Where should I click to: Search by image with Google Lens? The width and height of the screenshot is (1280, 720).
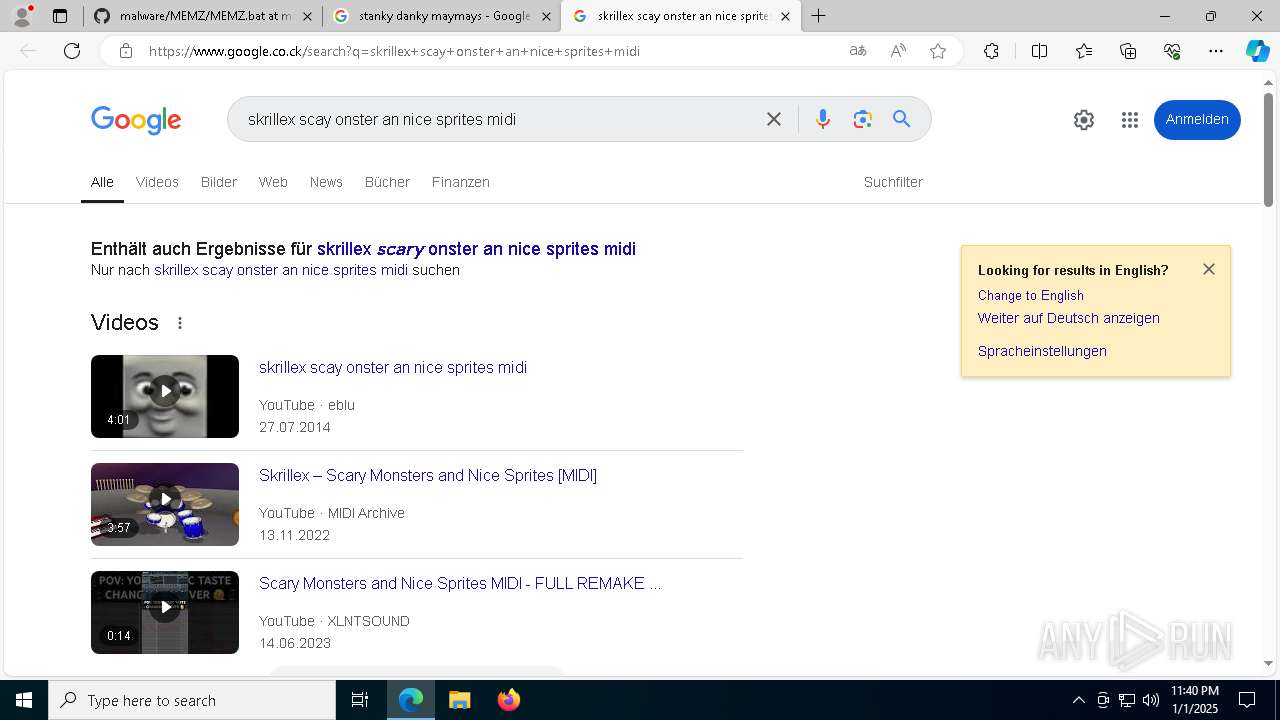point(863,119)
